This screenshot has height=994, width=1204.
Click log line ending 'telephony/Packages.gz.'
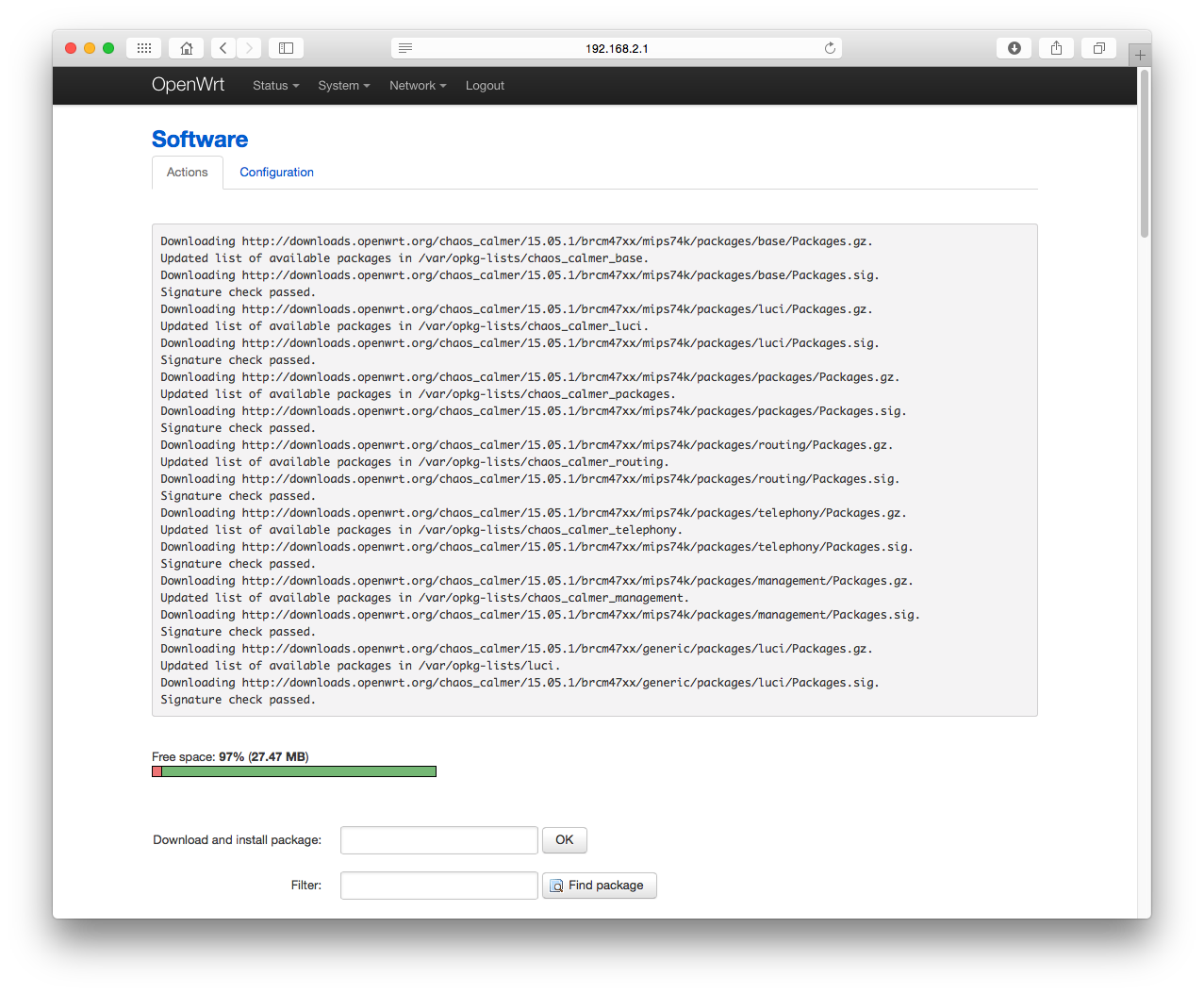(534, 513)
